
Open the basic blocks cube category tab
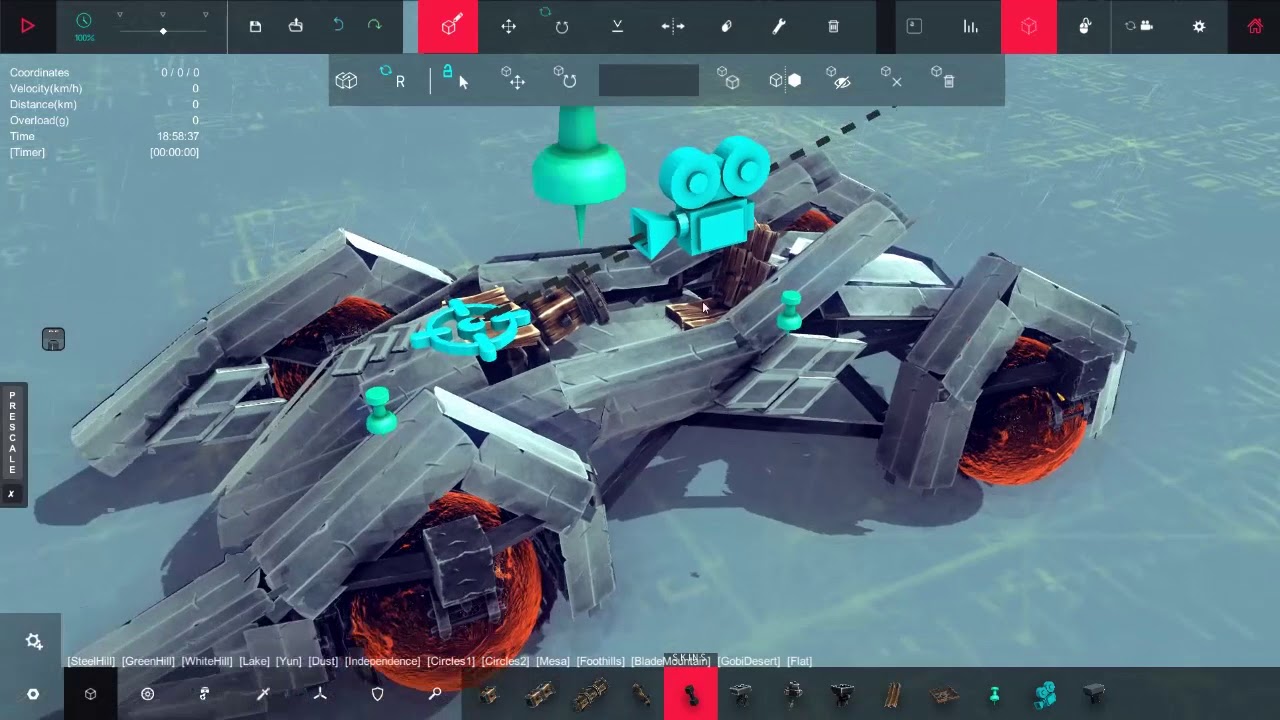tap(91, 694)
